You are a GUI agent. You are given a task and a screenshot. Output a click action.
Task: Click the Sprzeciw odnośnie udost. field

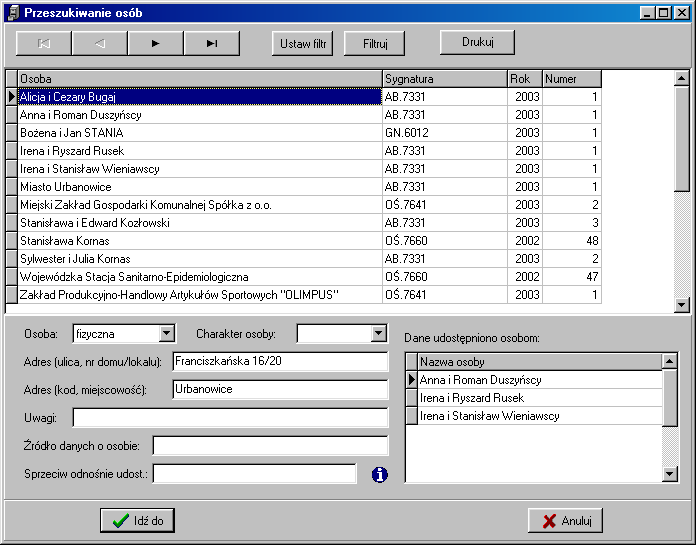(254, 474)
